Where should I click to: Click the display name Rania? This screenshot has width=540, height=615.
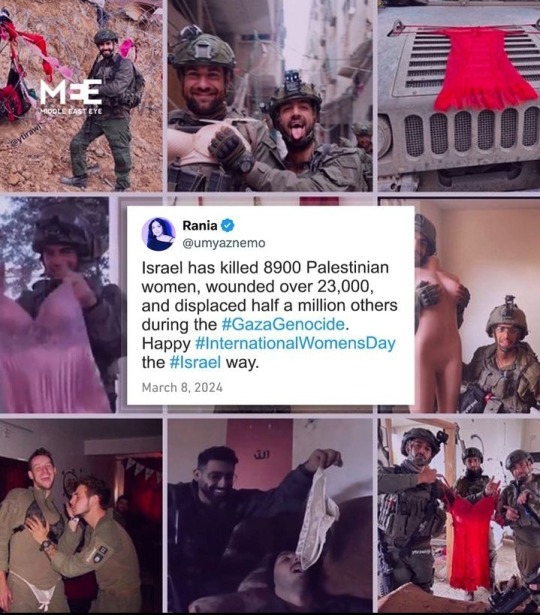point(200,226)
